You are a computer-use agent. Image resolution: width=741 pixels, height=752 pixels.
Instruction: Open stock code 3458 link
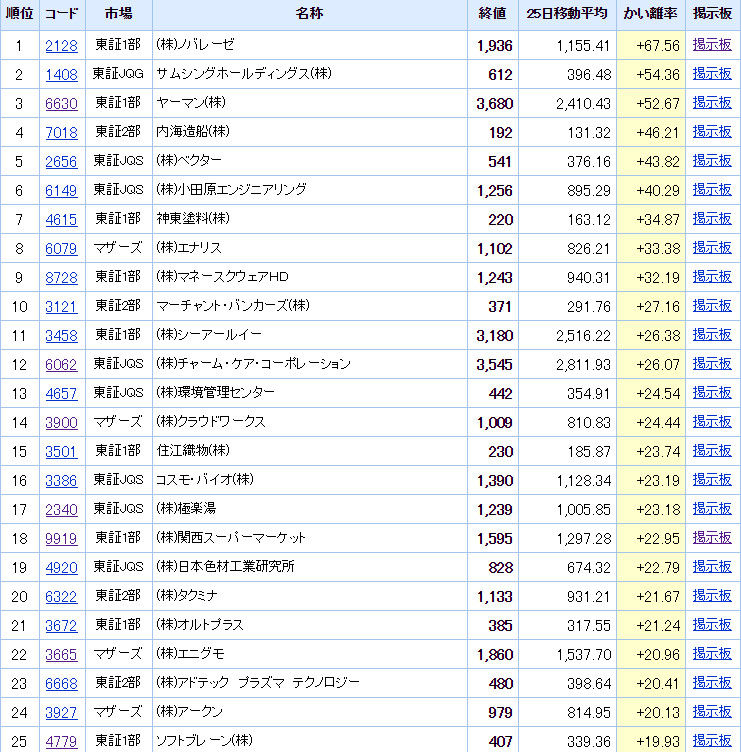click(x=61, y=336)
